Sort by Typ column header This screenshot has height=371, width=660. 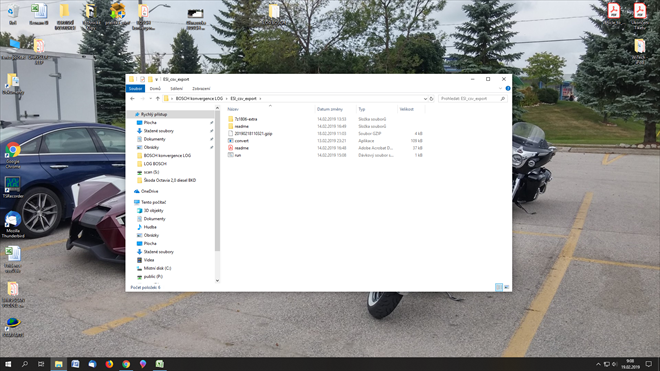(362, 109)
